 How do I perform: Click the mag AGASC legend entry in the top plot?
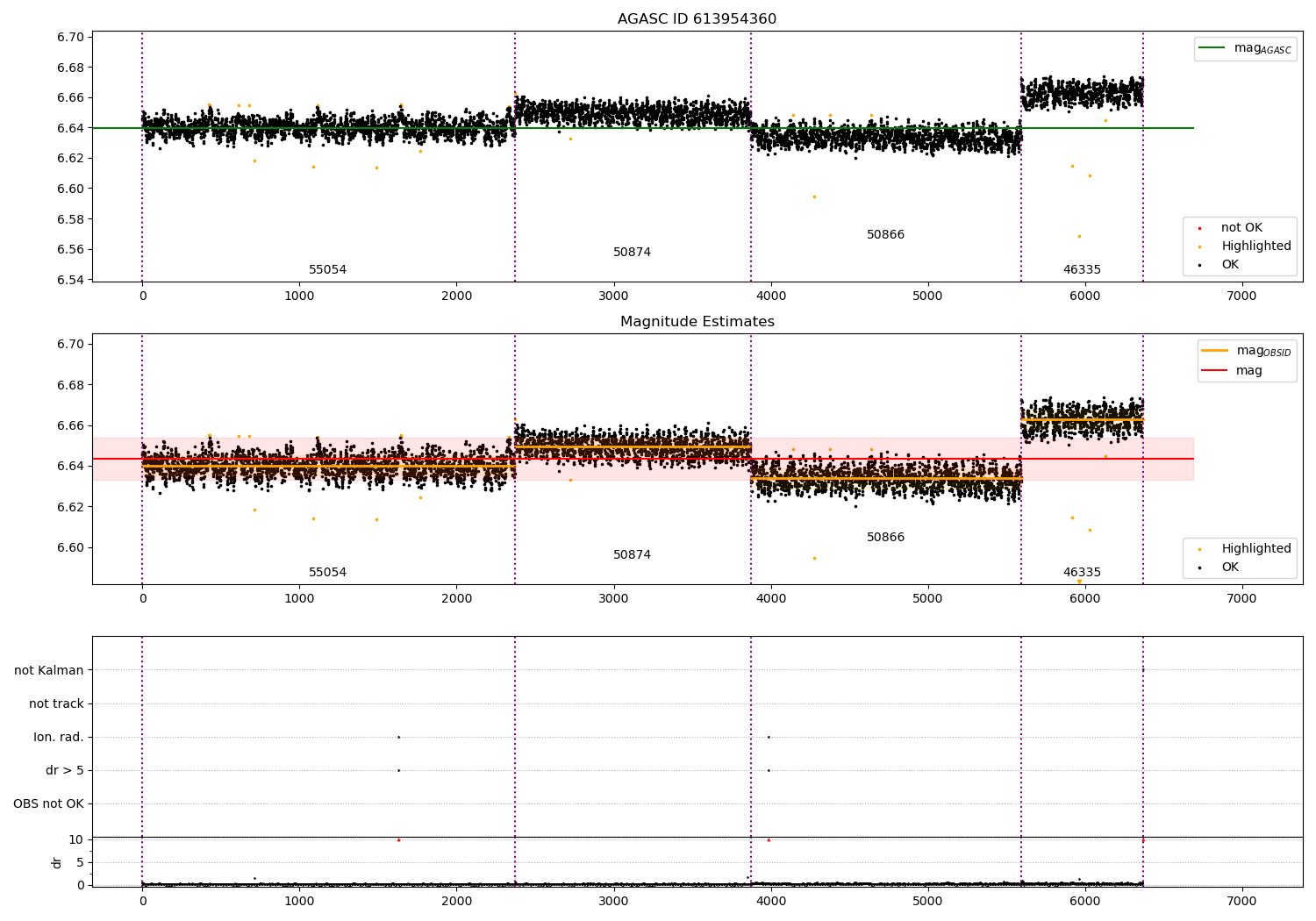coord(1245,48)
